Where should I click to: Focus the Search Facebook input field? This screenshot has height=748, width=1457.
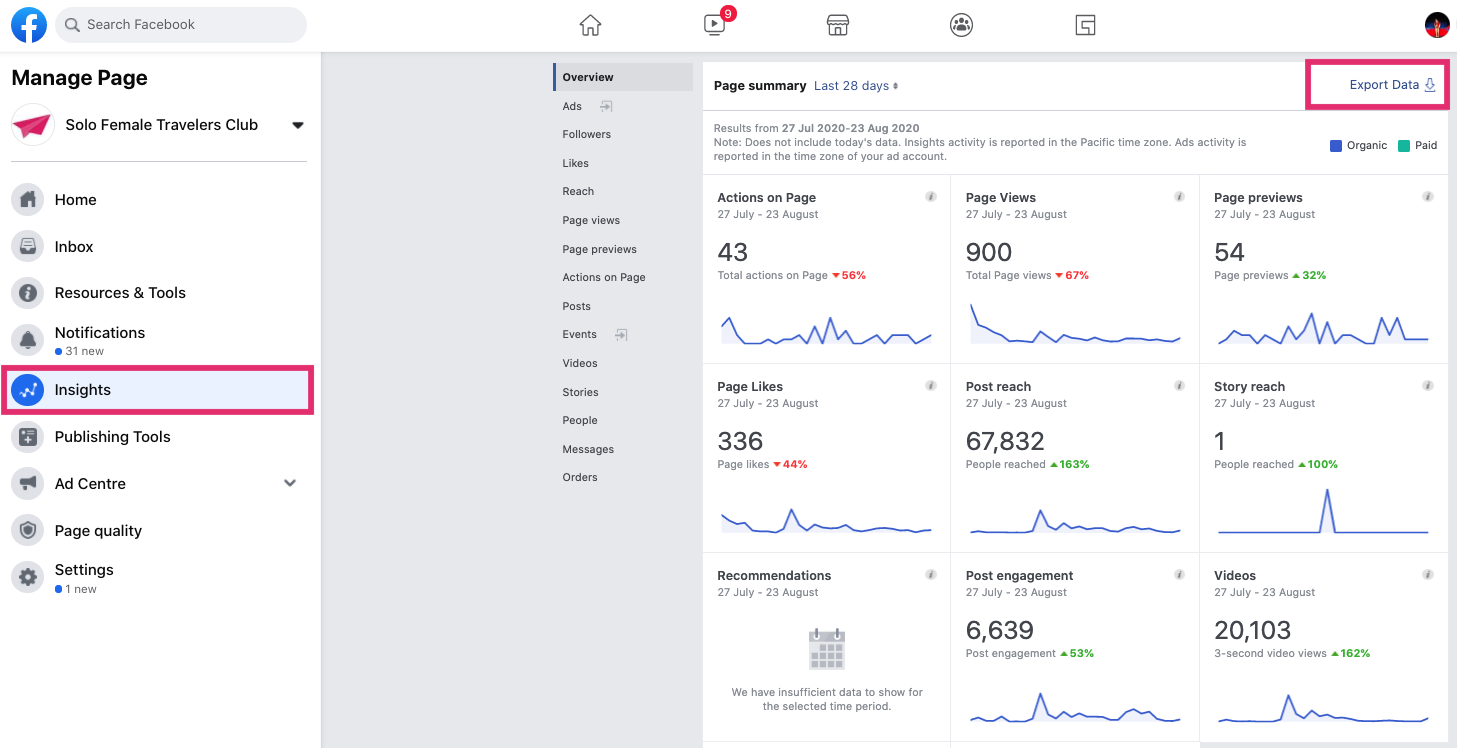coord(181,24)
